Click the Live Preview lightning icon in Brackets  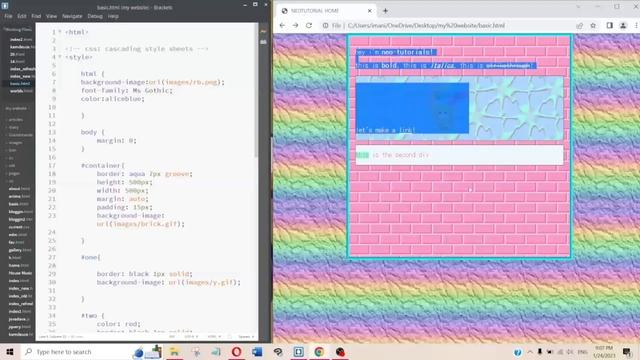264,31
